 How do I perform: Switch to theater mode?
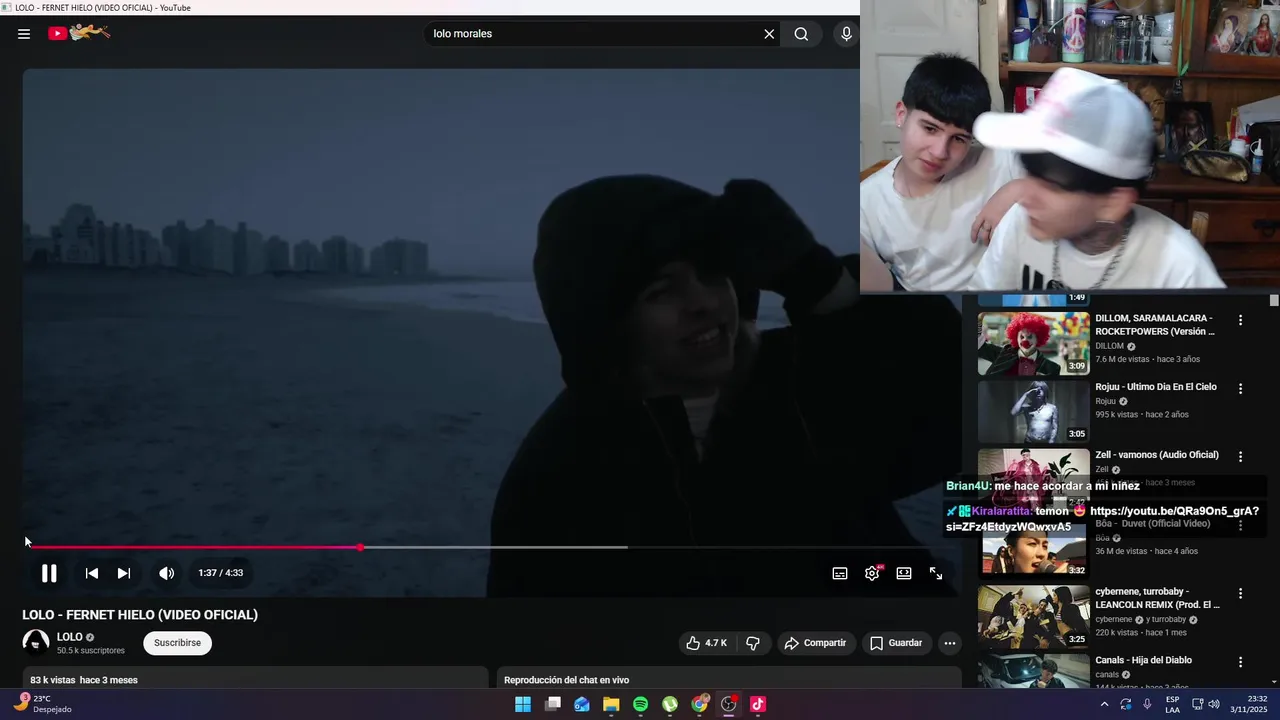tap(904, 573)
